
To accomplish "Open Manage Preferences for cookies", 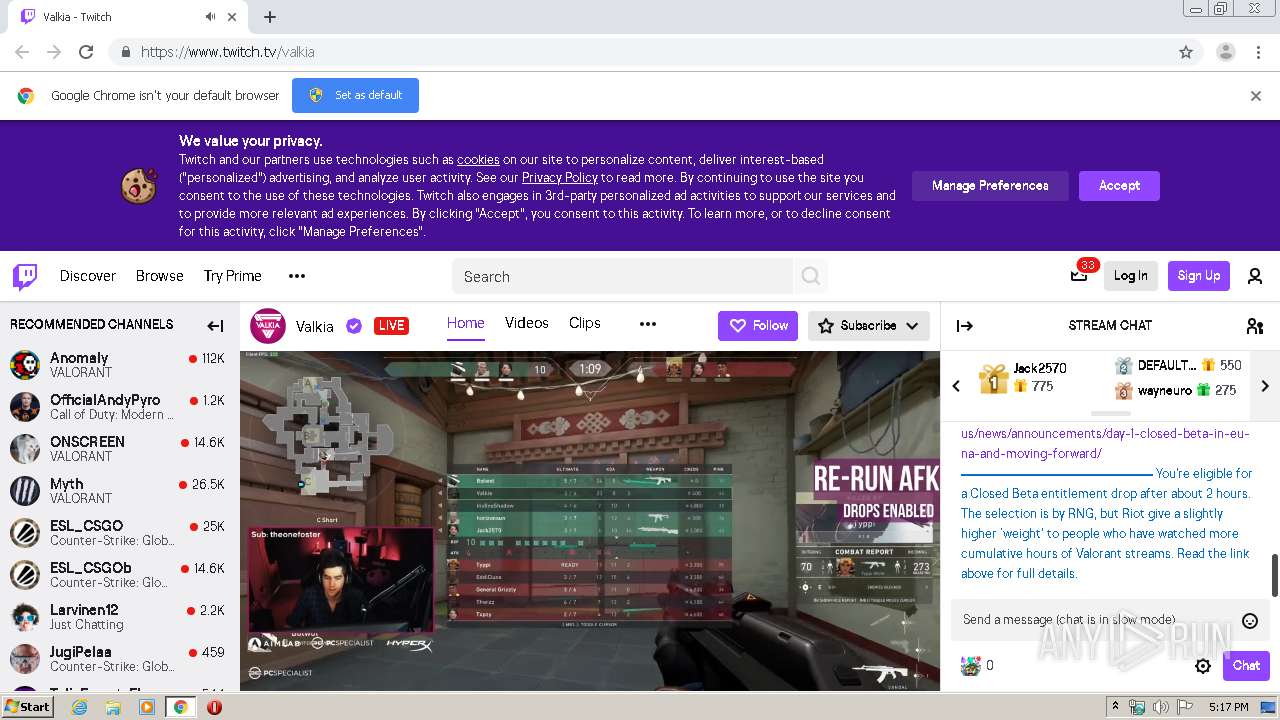I will (x=990, y=186).
